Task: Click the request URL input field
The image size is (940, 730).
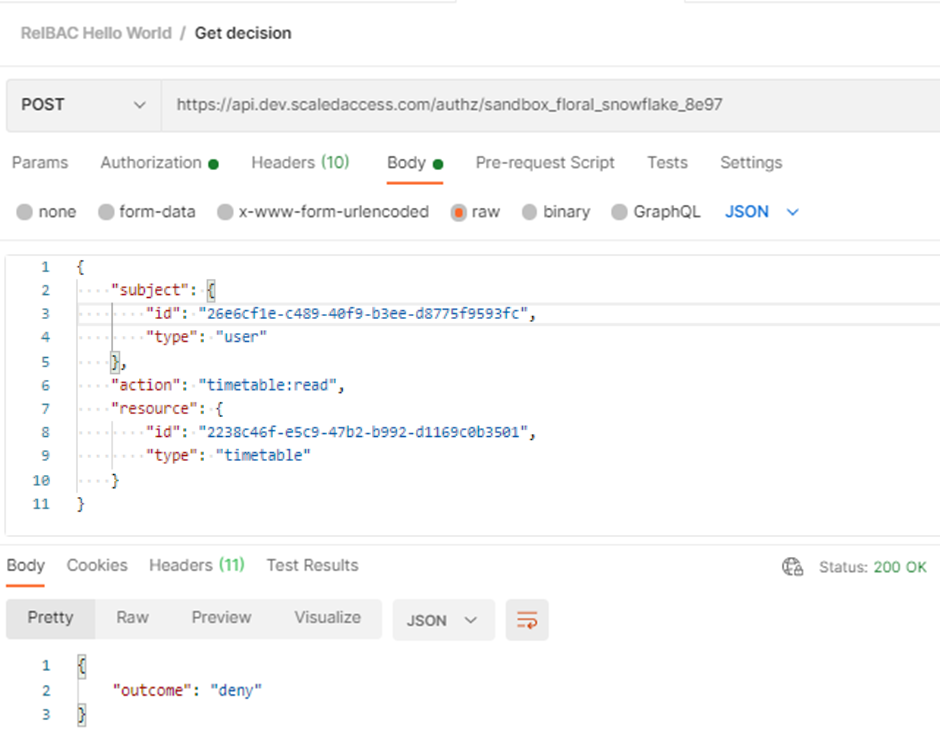Action: point(550,104)
